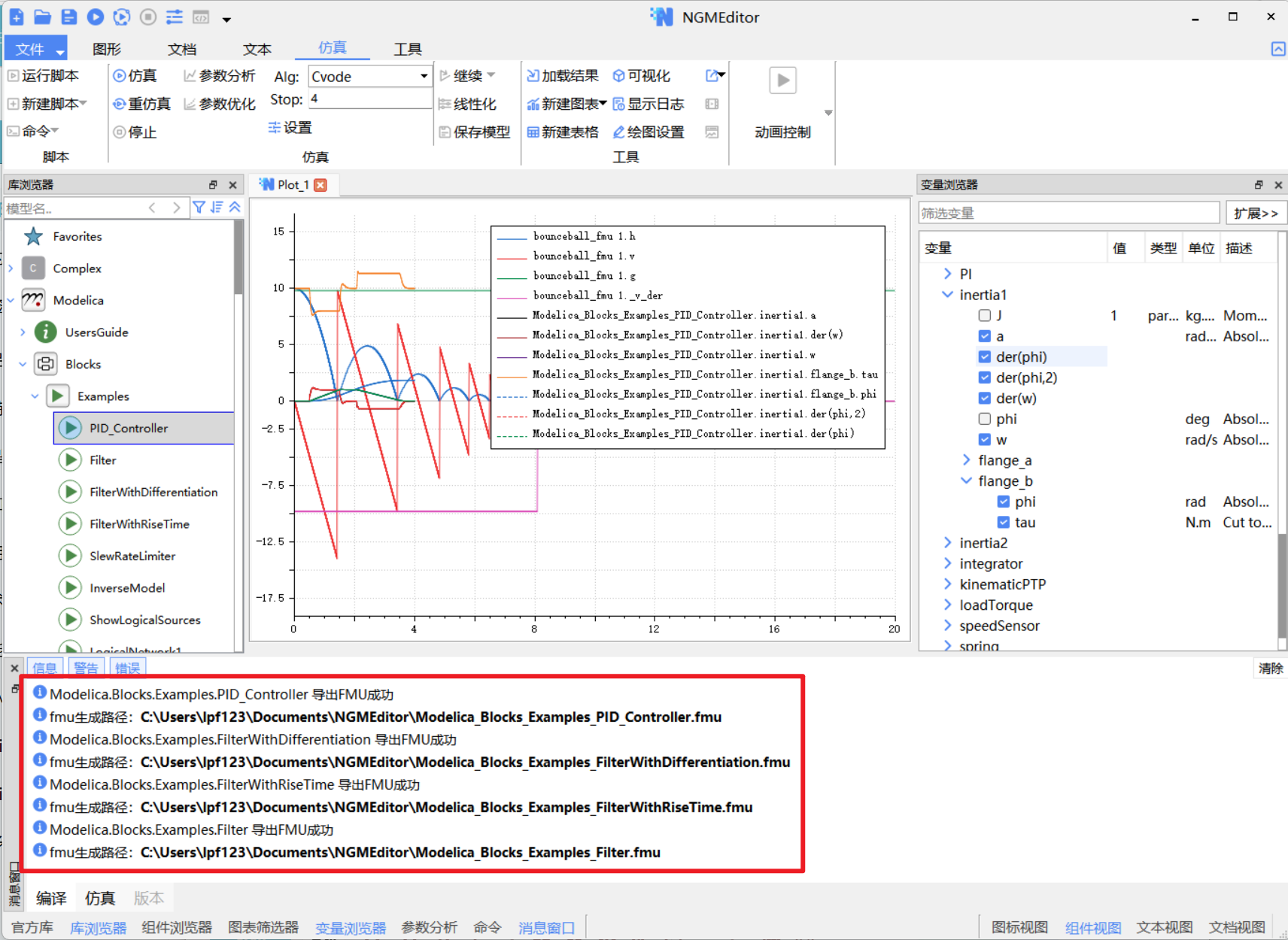Click 文本视图 view button

click(x=1164, y=928)
